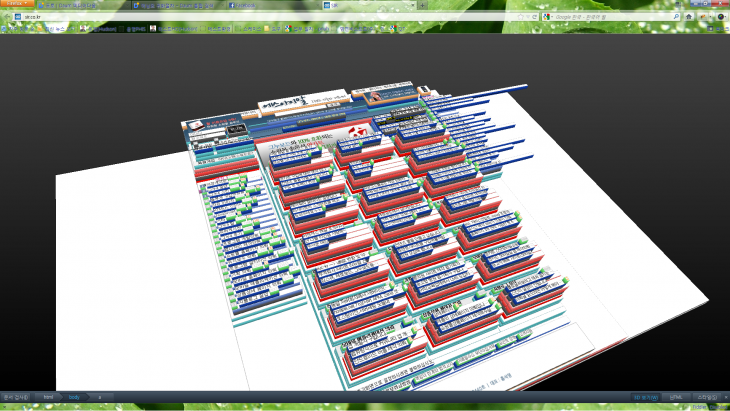Reload the page with the refresh icon
The height and width of the screenshot is (411, 730).
[534, 17]
